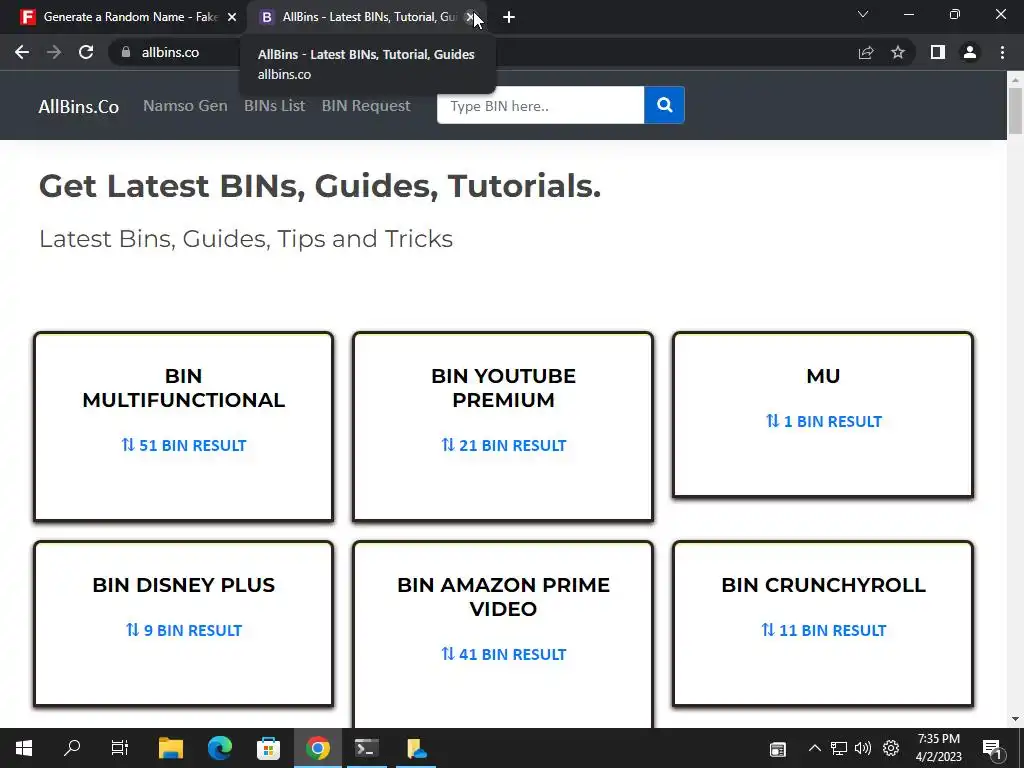Close the AllBins tab

pyautogui.click(x=470, y=17)
